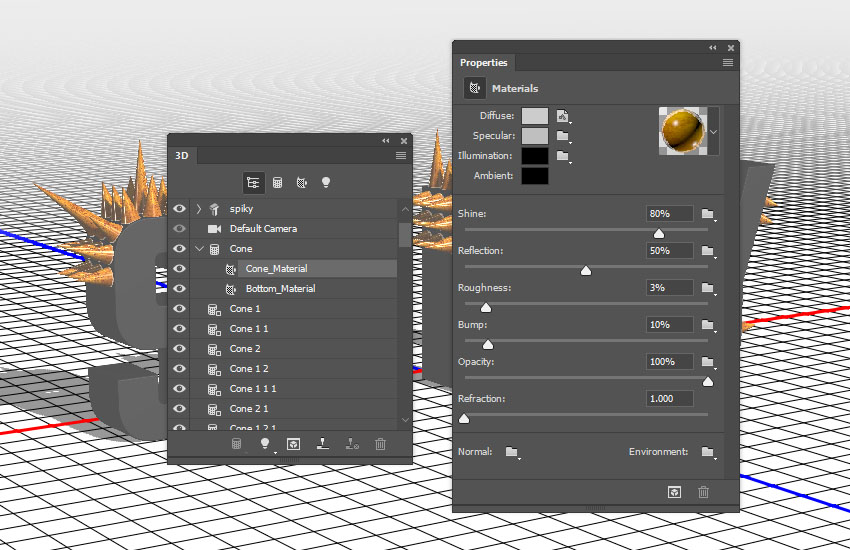
Task: Open Bump texture folder icon
Action: pyautogui.click(x=708, y=324)
